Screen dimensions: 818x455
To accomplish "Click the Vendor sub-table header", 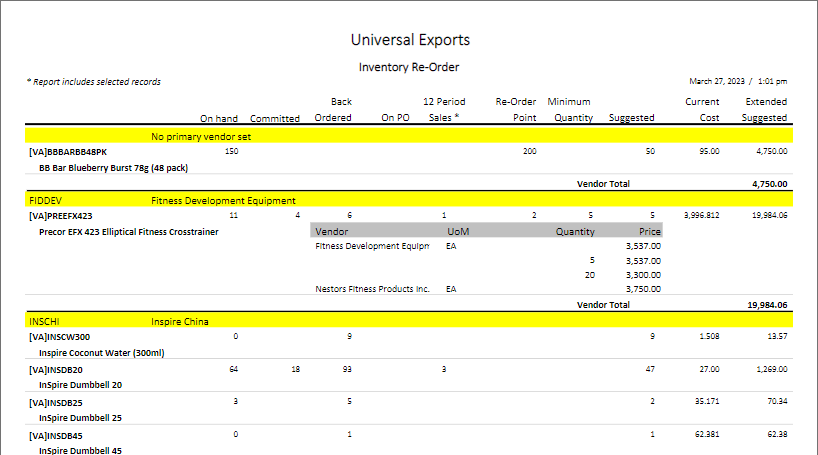I will [x=332, y=232].
